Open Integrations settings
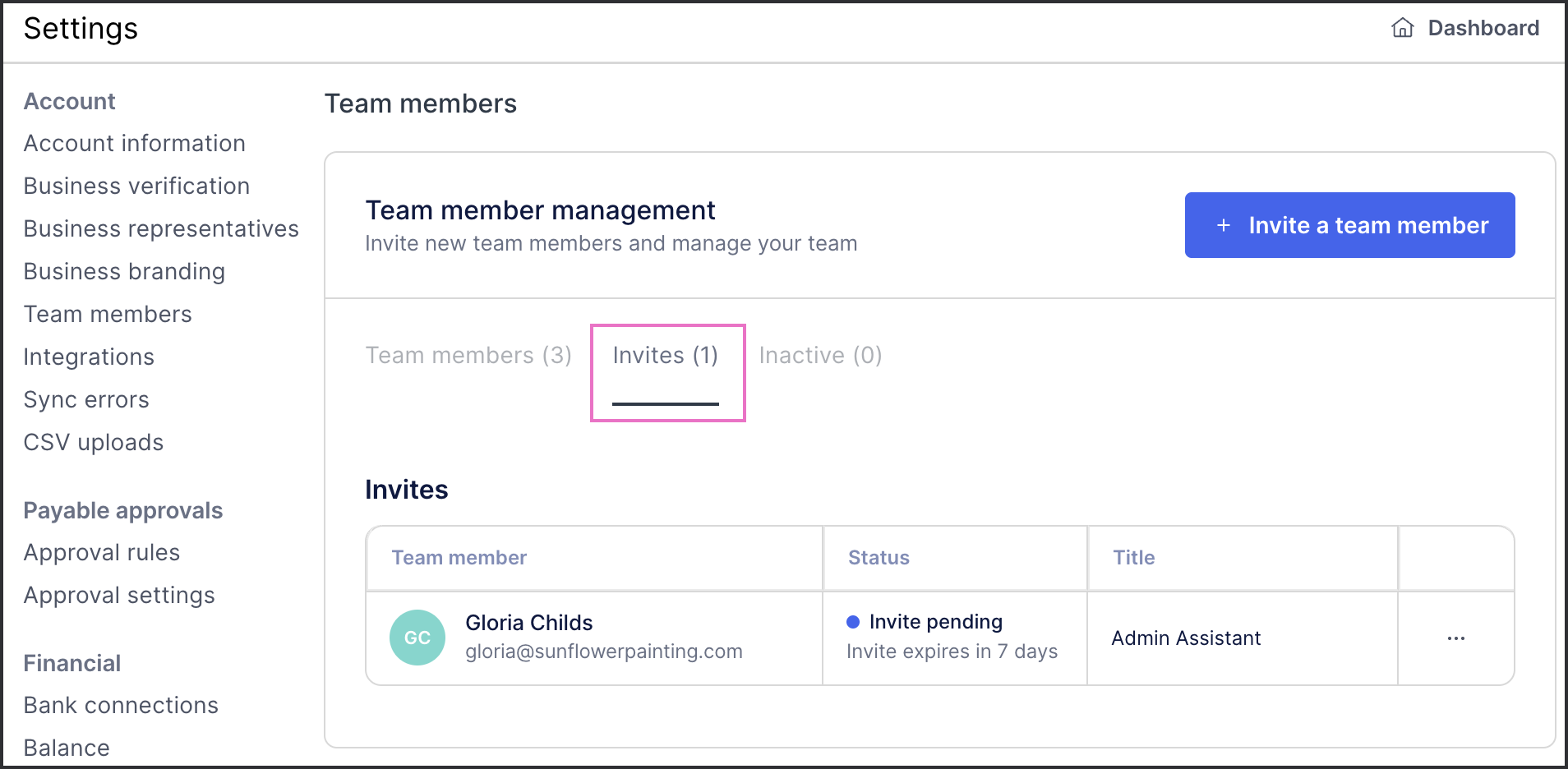Screen dimensions: 1568x769 89,357
